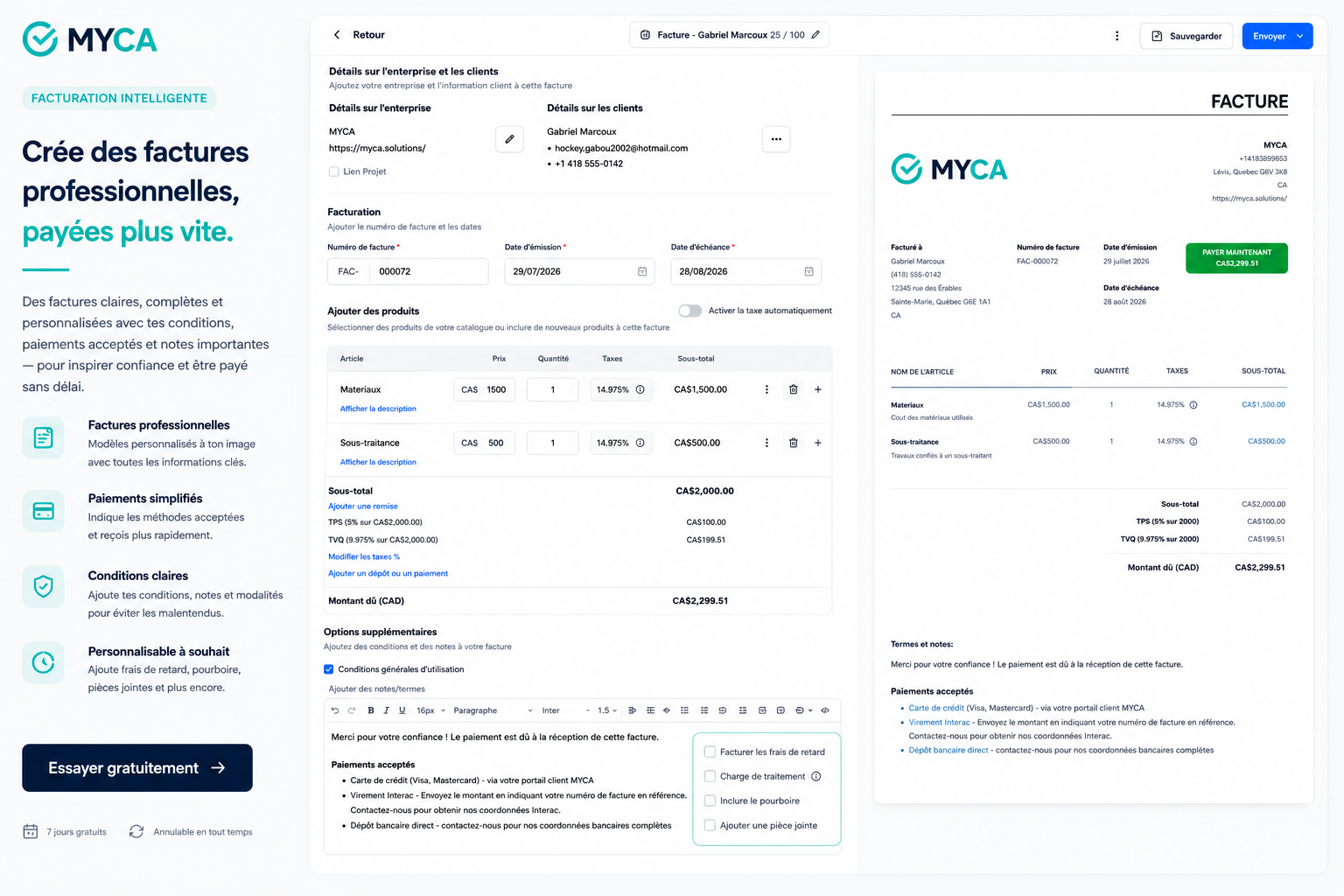Viewport: 1344px width, 896px height.
Task: Open Sous-traitance row three-dot menu
Action: click(x=766, y=443)
